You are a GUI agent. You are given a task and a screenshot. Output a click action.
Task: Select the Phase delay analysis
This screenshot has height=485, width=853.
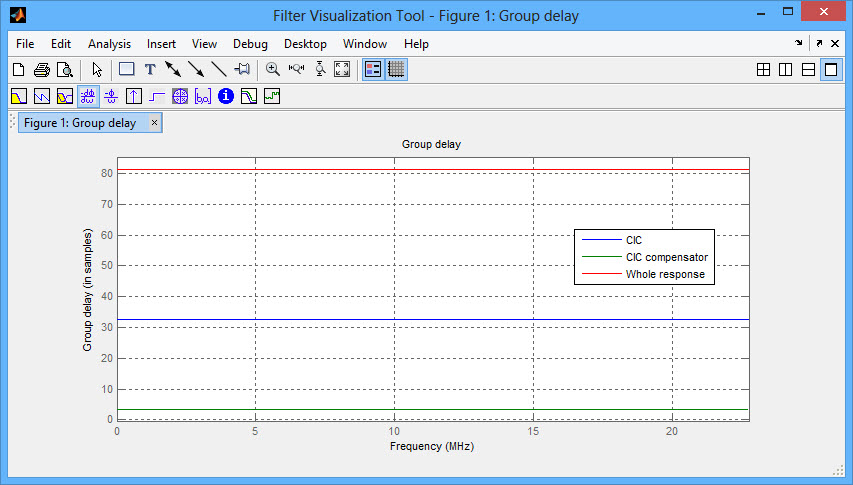[110, 97]
